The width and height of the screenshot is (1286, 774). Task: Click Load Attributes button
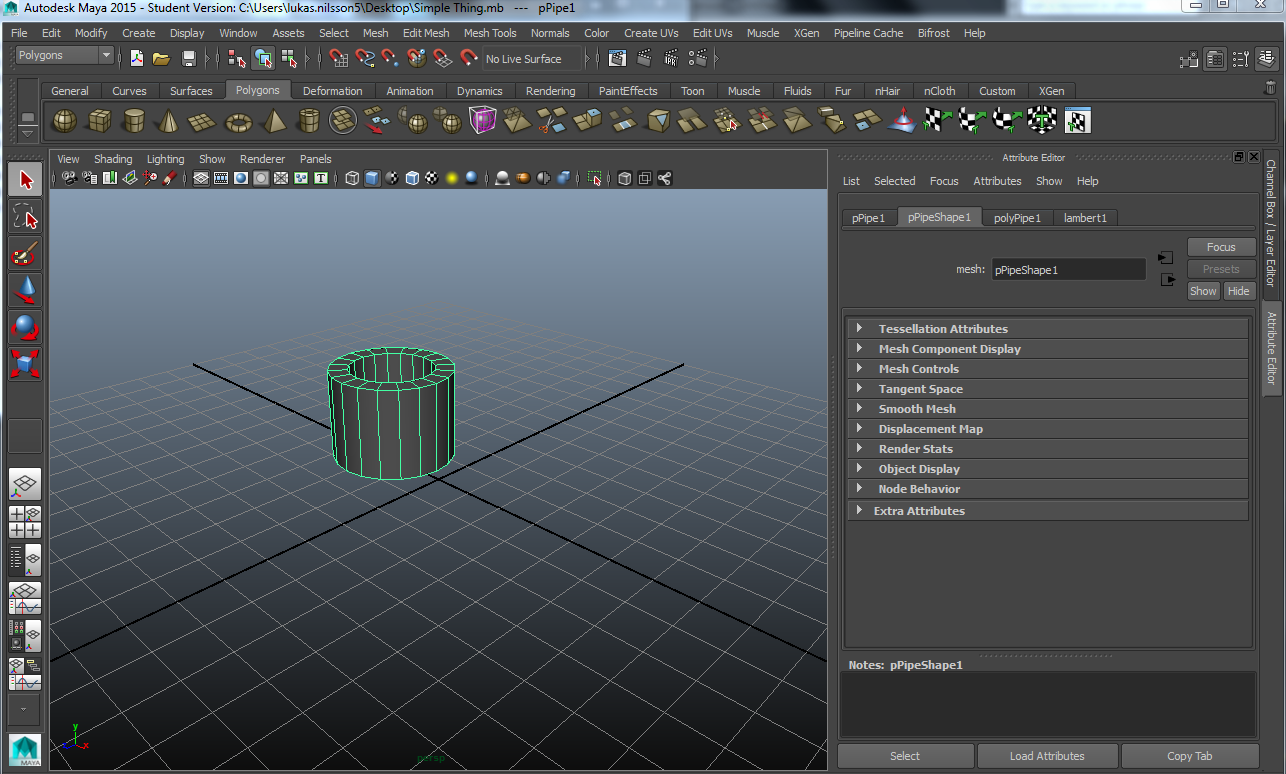(x=1047, y=756)
